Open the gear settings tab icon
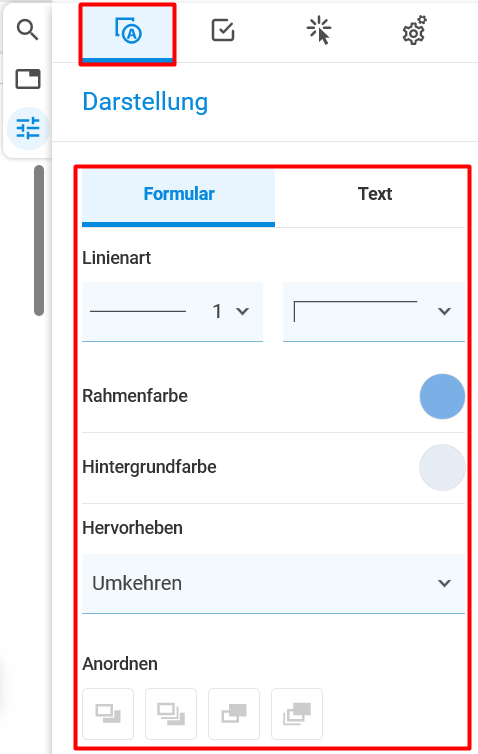The height and width of the screenshot is (754, 478). click(x=415, y=31)
